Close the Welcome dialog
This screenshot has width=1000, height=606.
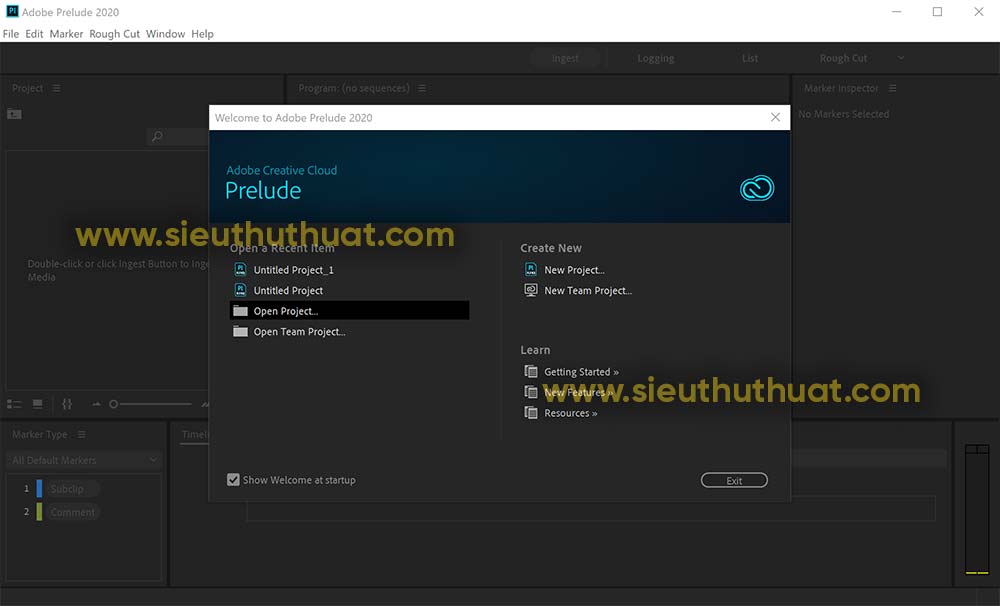(x=775, y=117)
